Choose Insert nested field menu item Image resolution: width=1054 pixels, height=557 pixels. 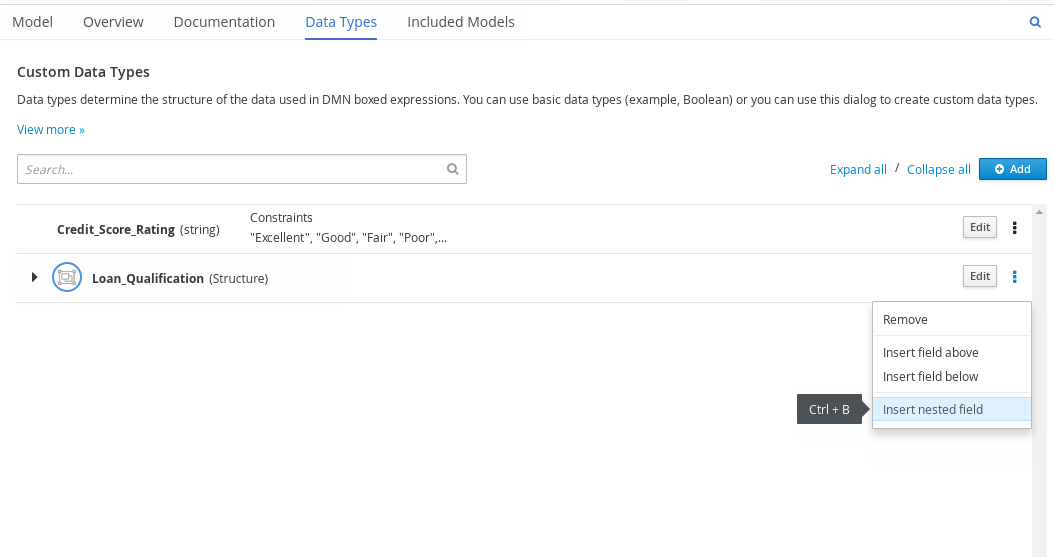[932, 409]
